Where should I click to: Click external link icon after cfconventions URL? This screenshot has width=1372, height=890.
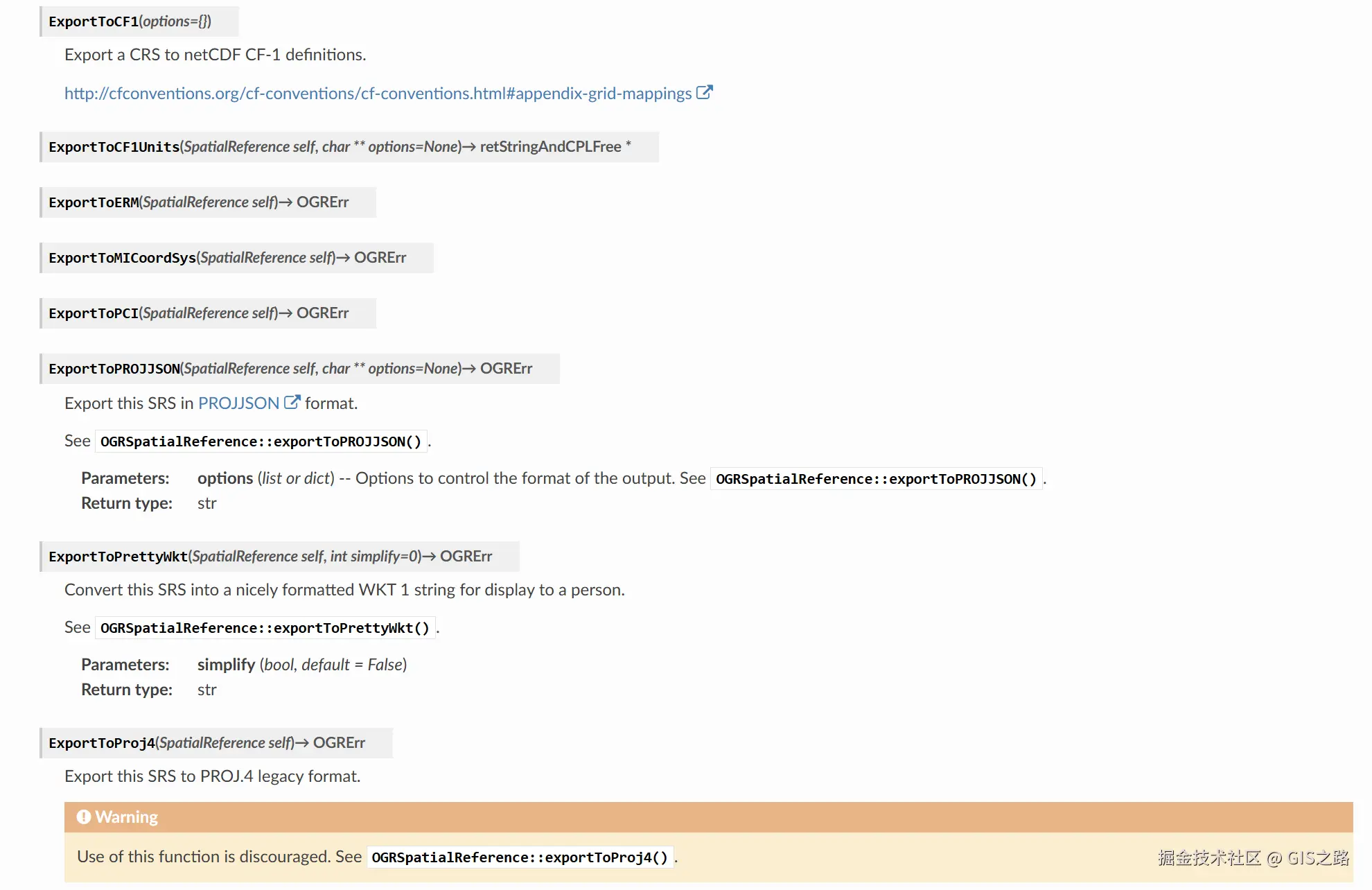tap(704, 93)
